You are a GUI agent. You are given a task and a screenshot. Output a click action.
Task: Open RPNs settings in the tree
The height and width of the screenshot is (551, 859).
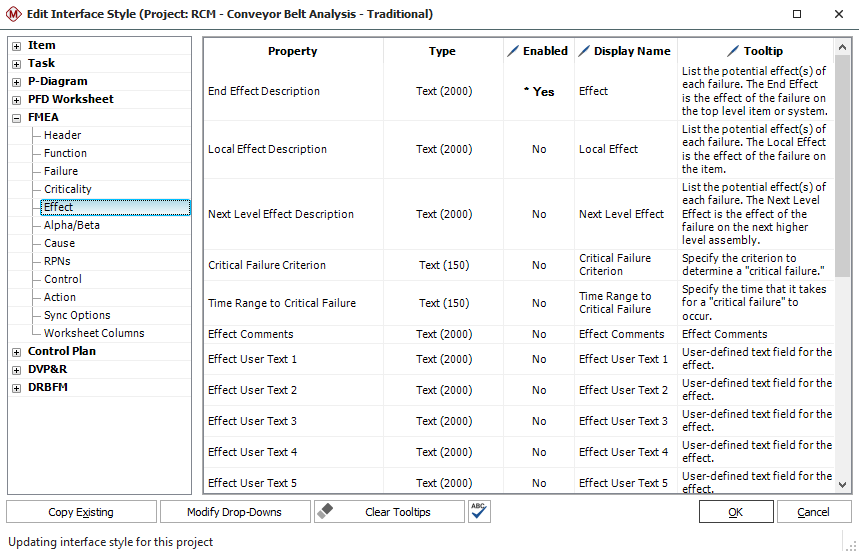pos(57,261)
